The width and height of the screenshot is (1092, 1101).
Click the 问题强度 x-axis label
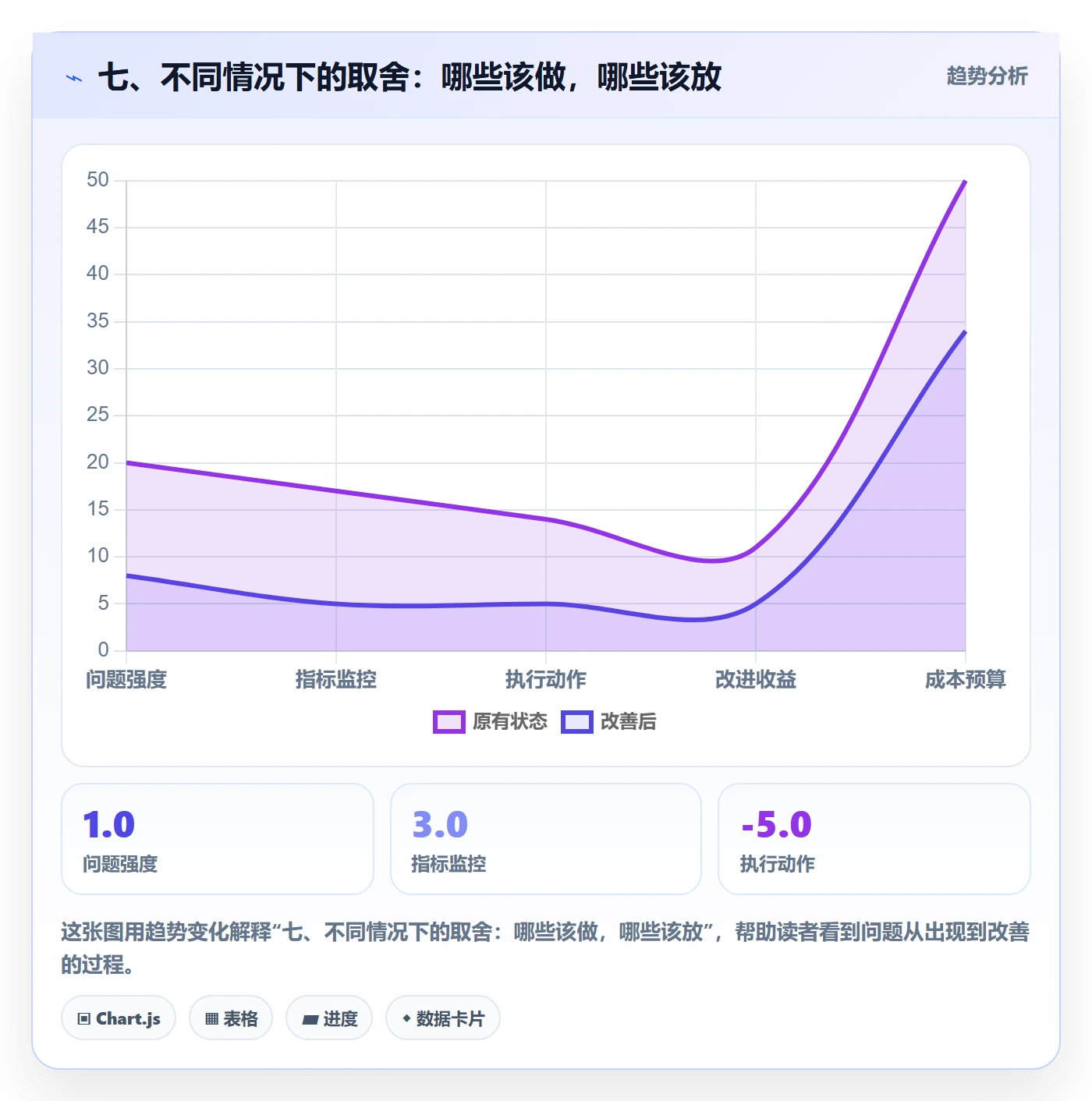[126, 680]
